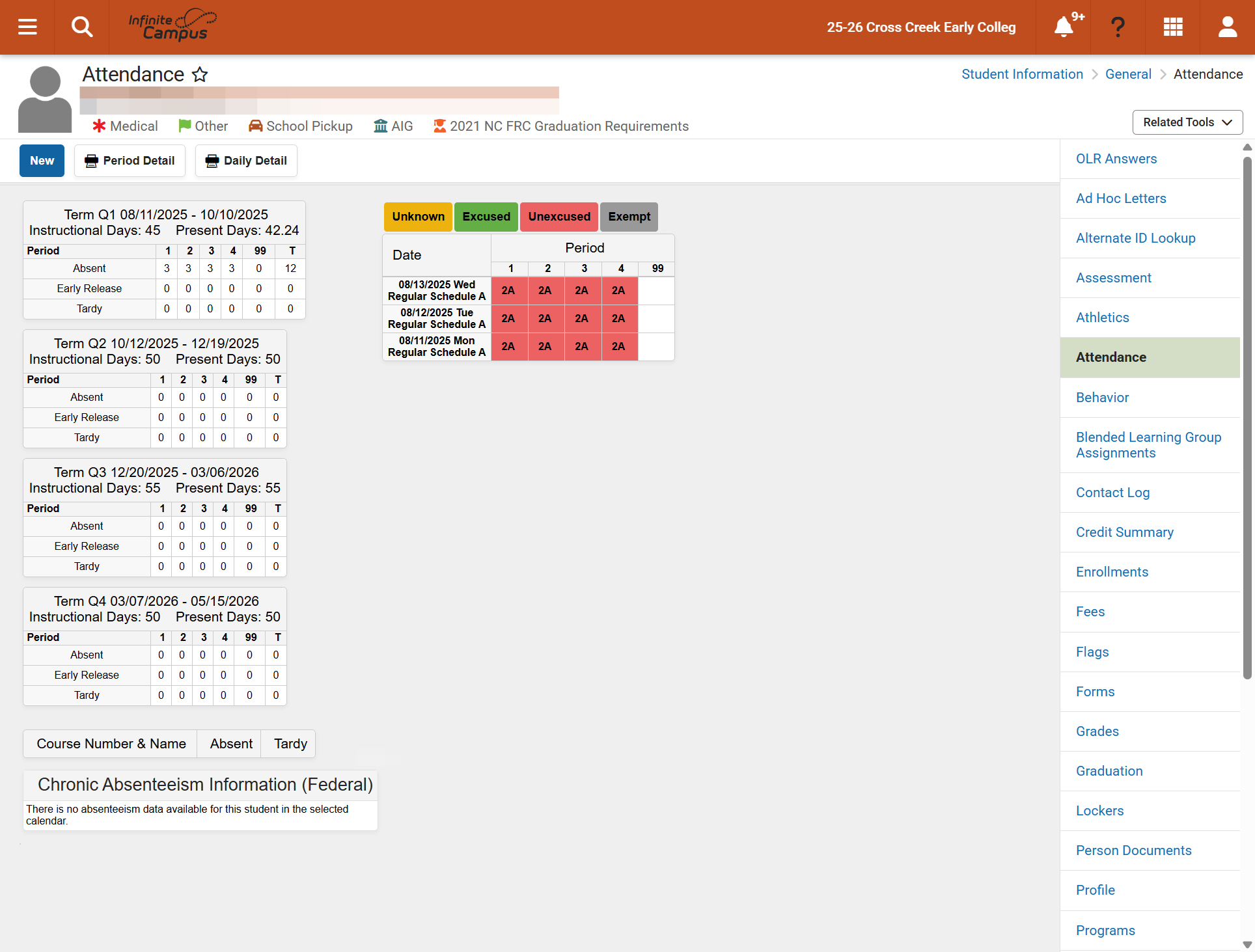Open the user account icon
Image resolution: width=1255 pixels, height=952 pixels.
click(x=1228, y=27)
